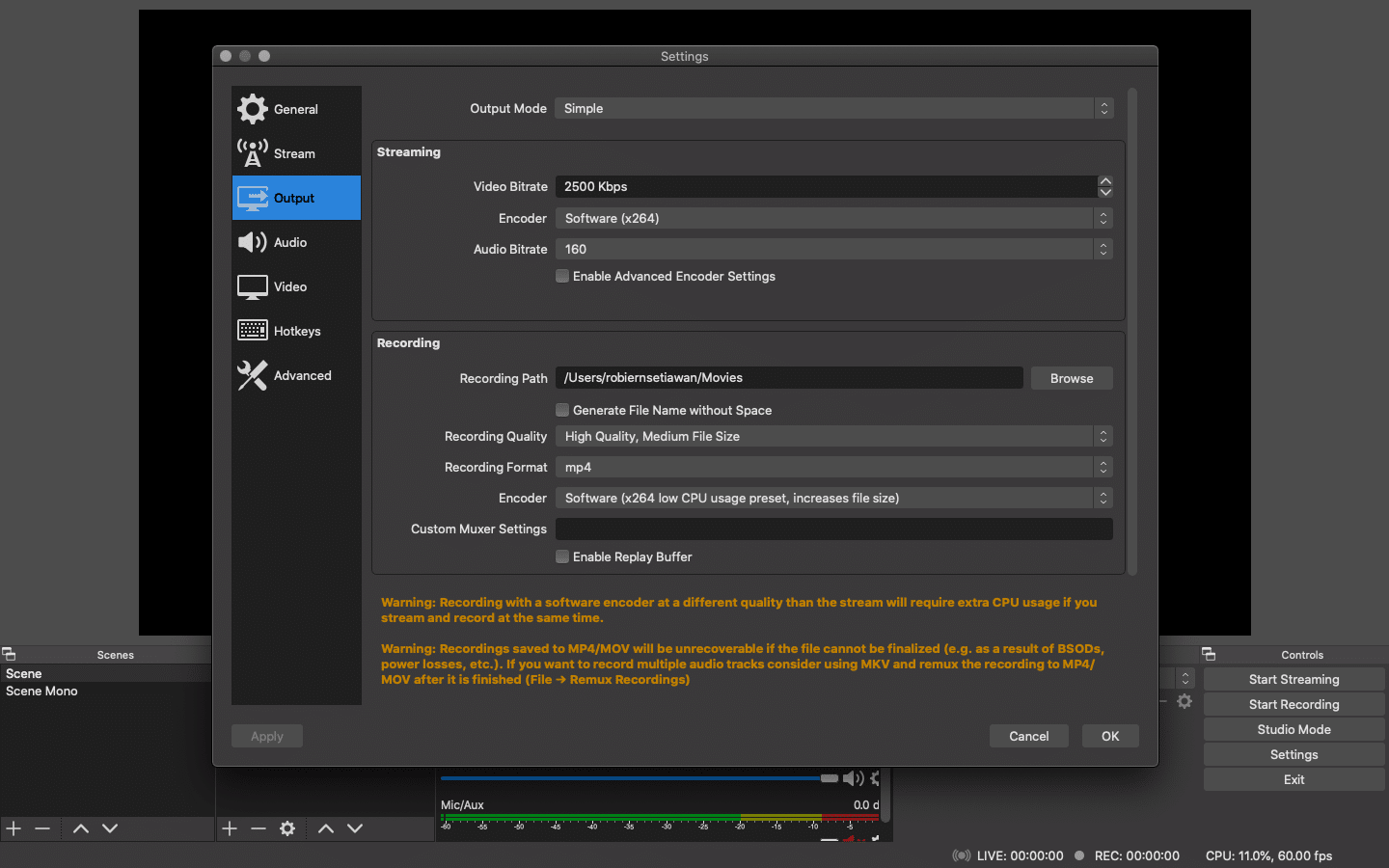Open the Audio speaker icon section

(x=253, y=242)
